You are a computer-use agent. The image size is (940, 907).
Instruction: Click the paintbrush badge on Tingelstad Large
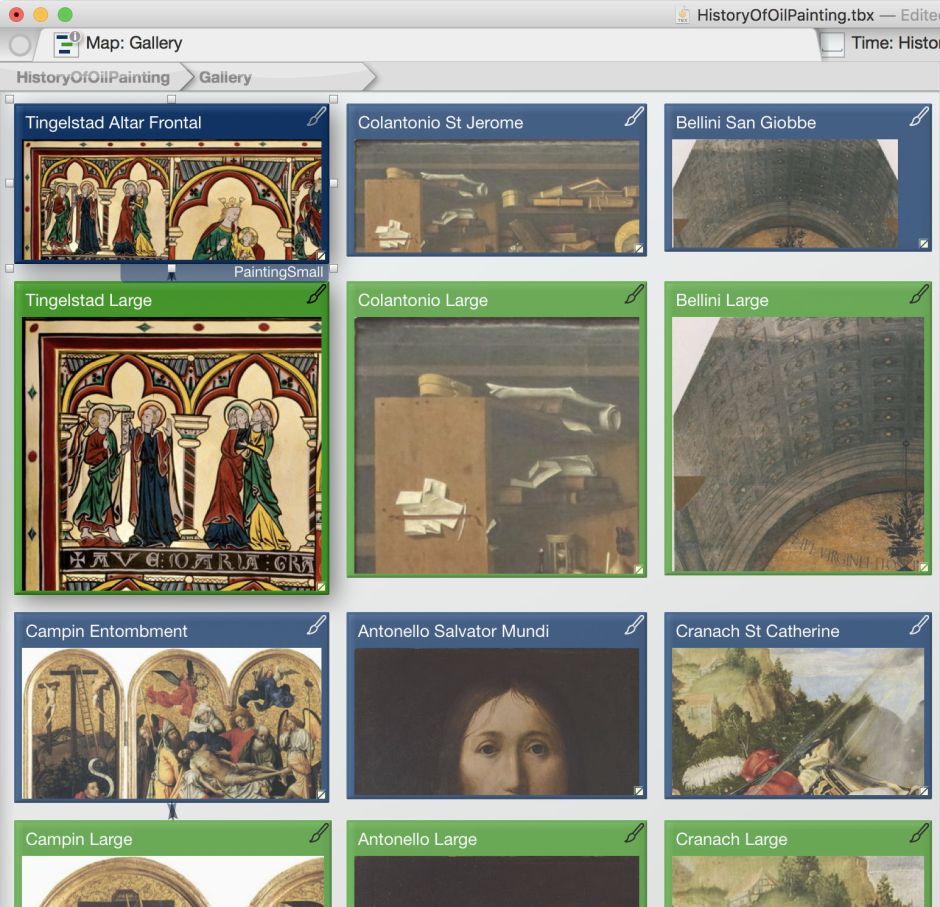(316, 295)
